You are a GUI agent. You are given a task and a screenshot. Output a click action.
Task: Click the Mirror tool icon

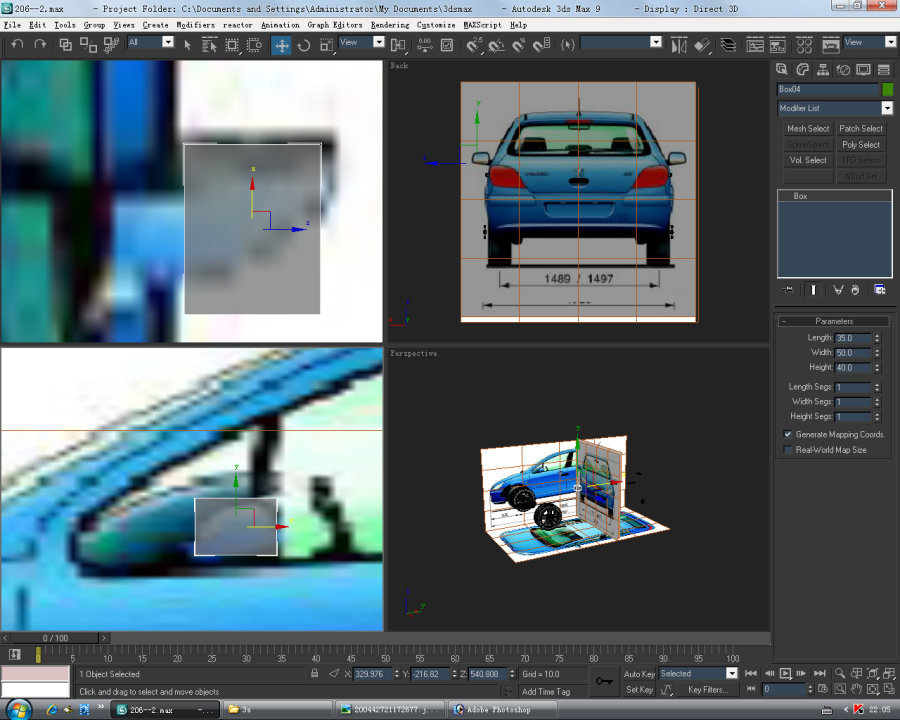coord(678,45)
